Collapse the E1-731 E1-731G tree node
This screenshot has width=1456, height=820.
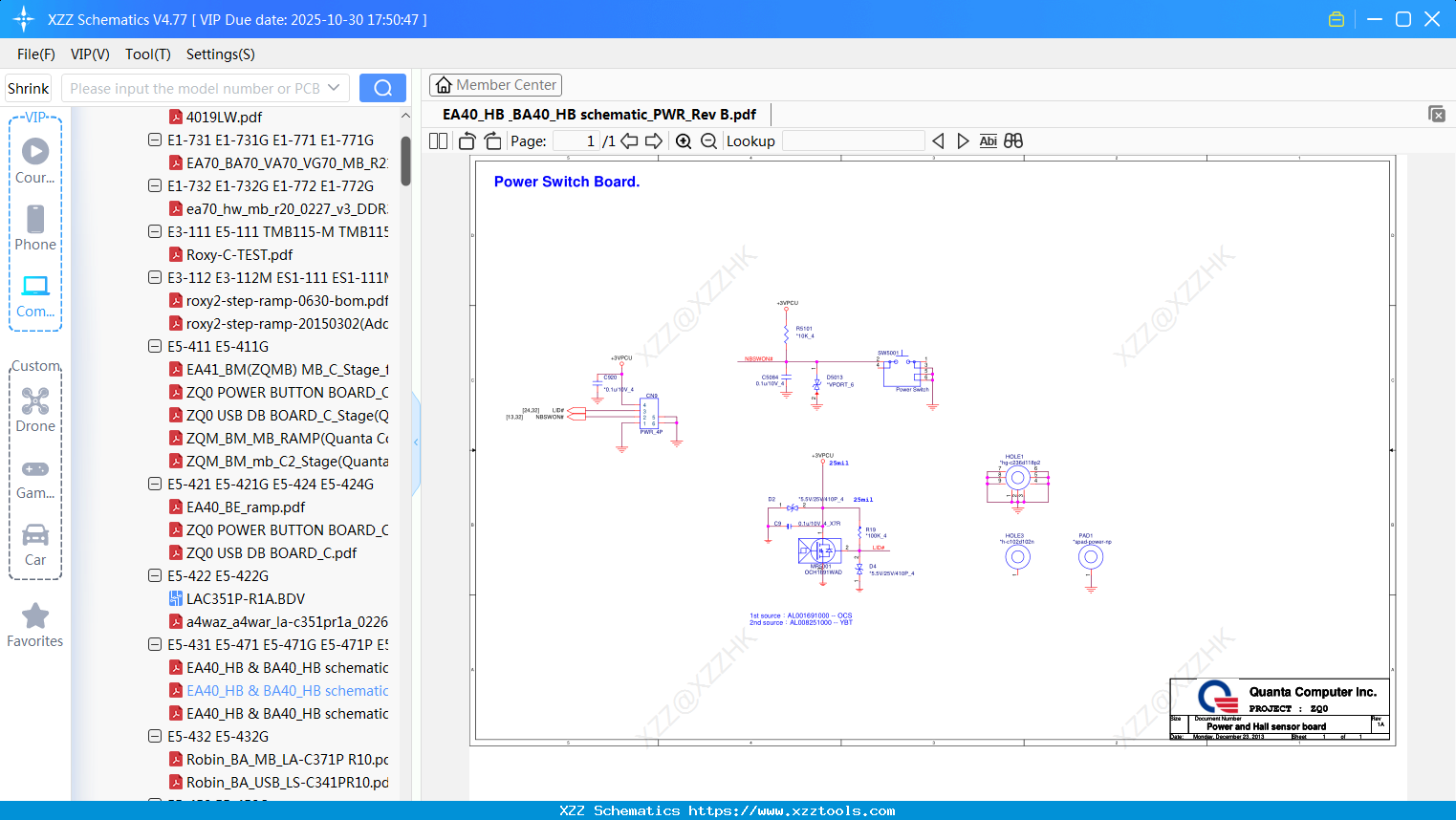pyautogui.click(x=155, y=140)
